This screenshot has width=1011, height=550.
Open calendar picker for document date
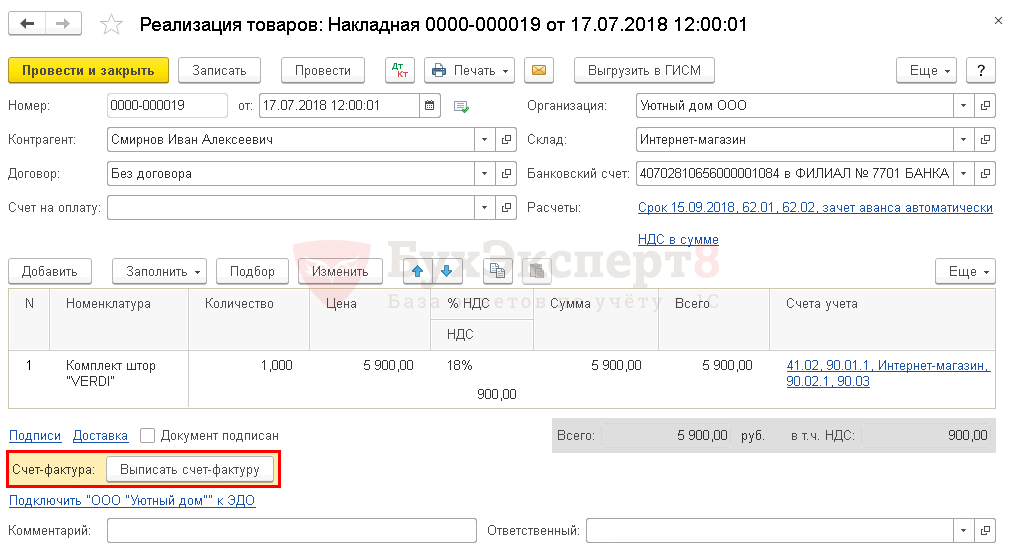tap(430, 106)
